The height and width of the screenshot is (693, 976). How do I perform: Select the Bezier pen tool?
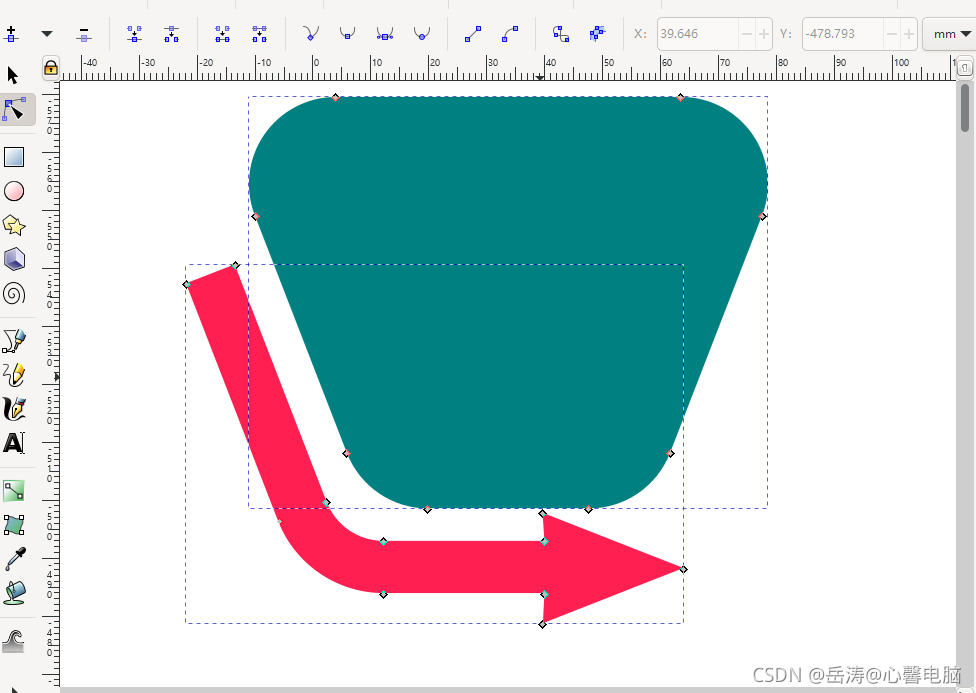point(14,341)
